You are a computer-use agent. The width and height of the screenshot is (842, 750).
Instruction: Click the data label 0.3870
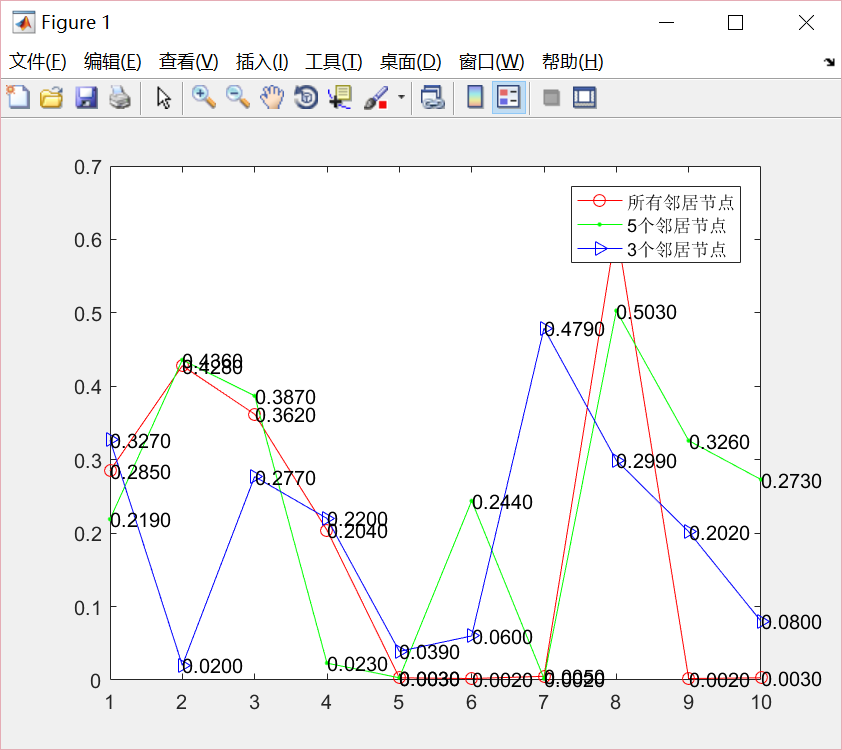click(285, 397)
